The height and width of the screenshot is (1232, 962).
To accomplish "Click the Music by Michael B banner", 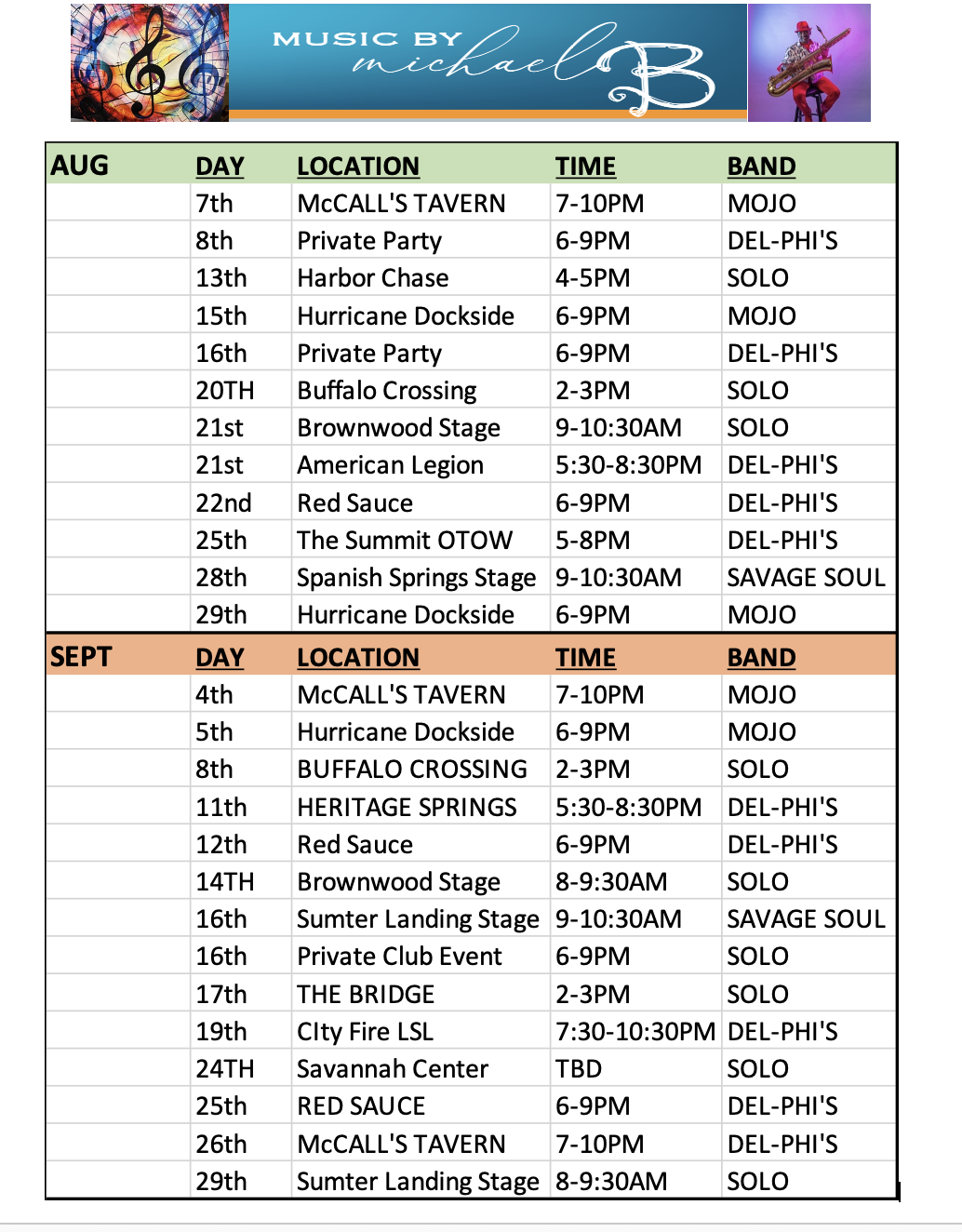I will (488, 62).
